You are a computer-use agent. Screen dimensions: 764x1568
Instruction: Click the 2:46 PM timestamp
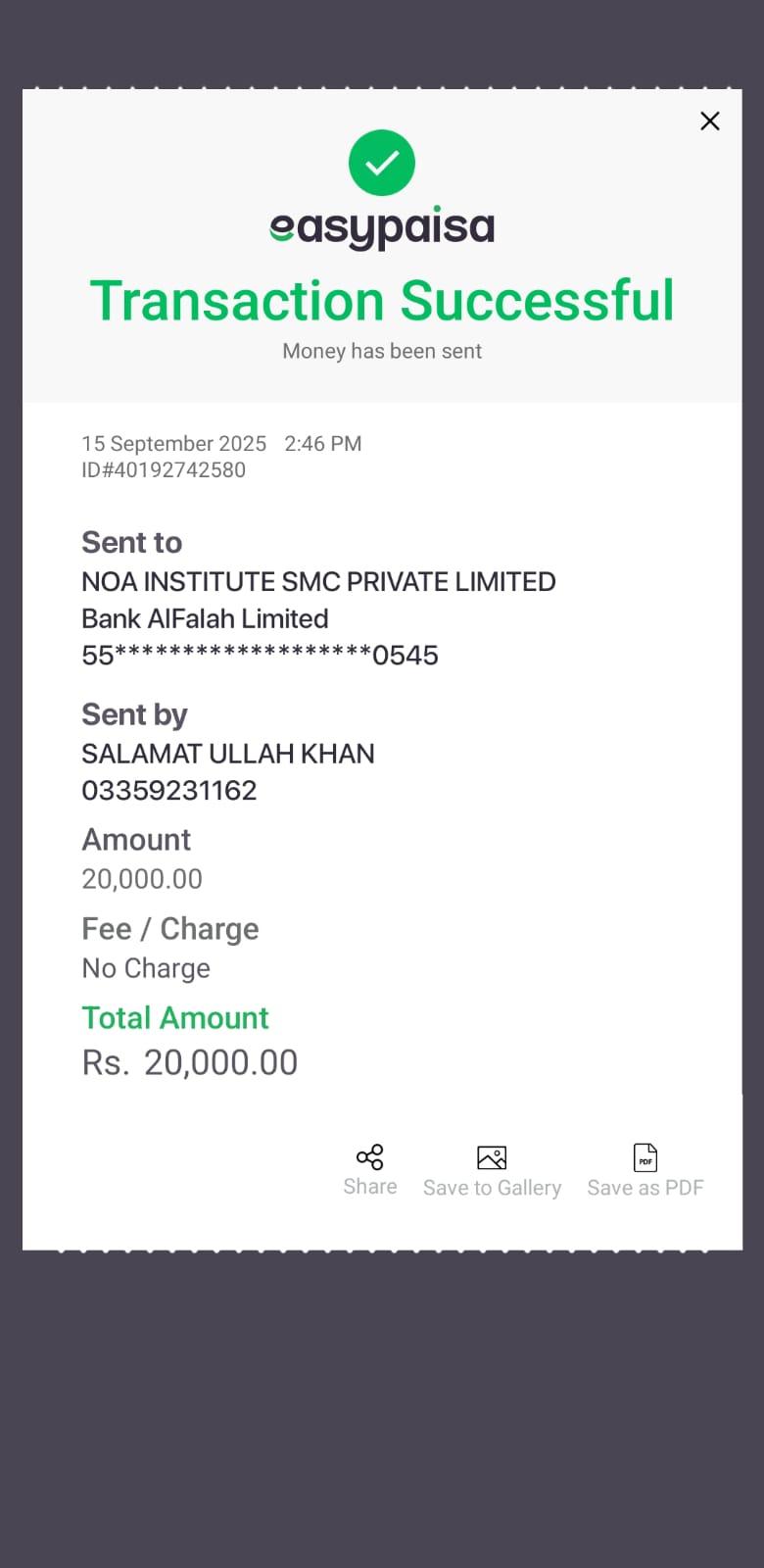click(x=323, y=444)
